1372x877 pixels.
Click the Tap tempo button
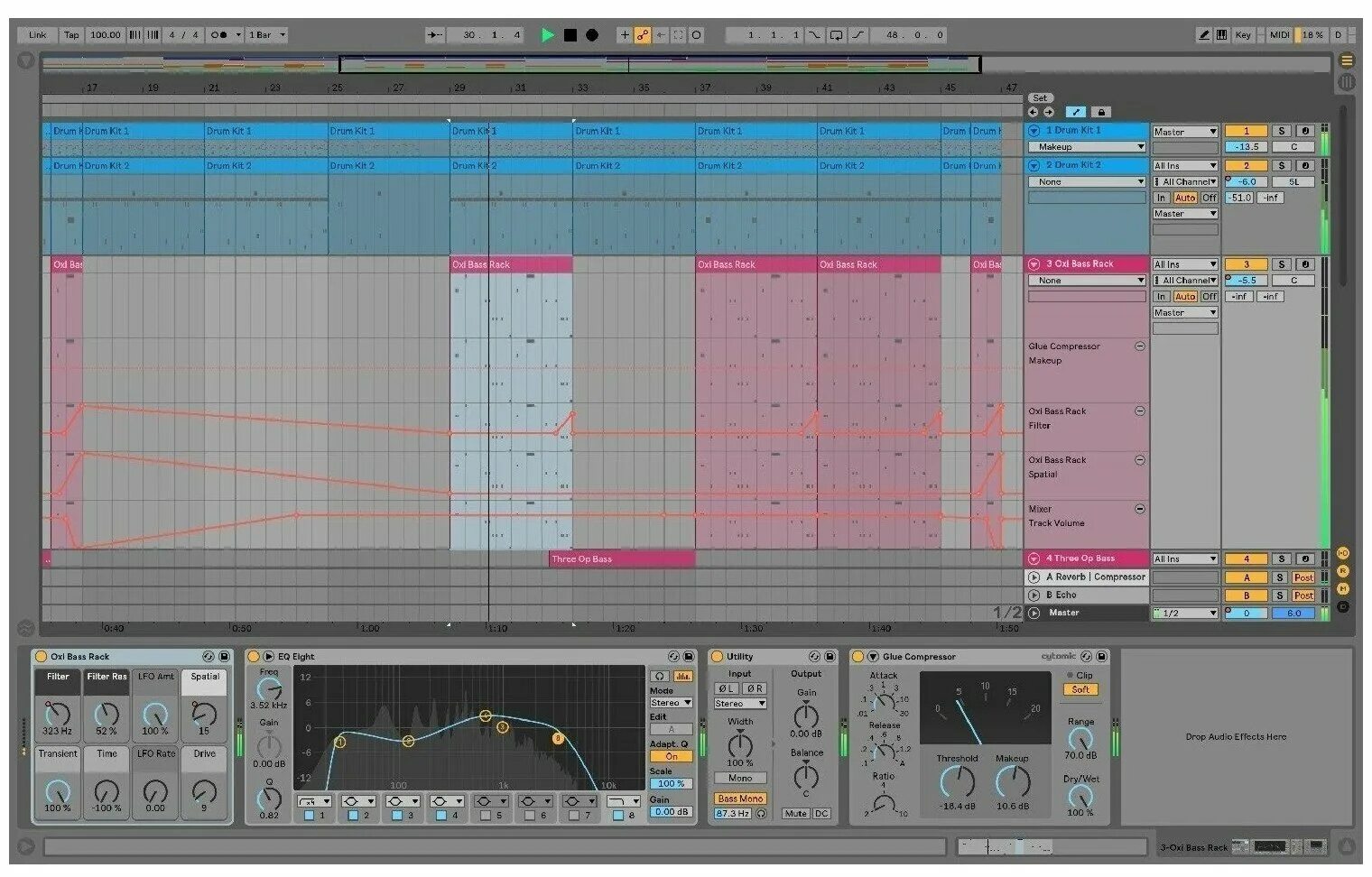coord(71,35)
